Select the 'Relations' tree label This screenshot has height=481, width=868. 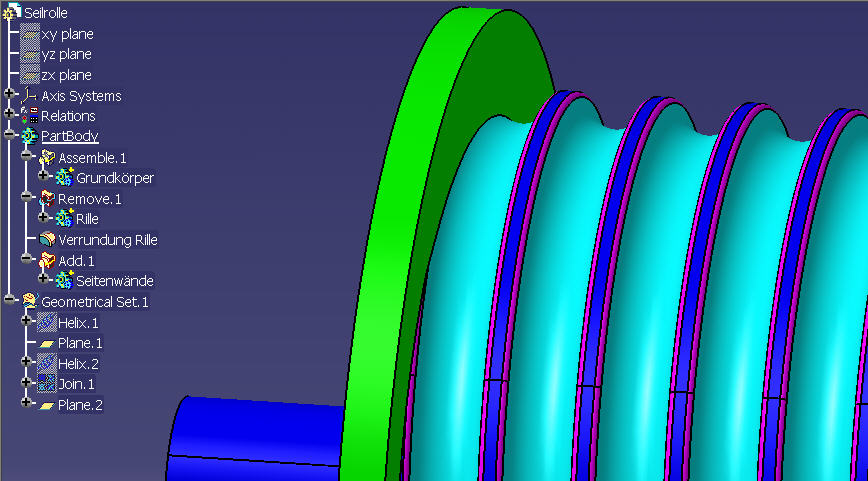pos(68,116)
